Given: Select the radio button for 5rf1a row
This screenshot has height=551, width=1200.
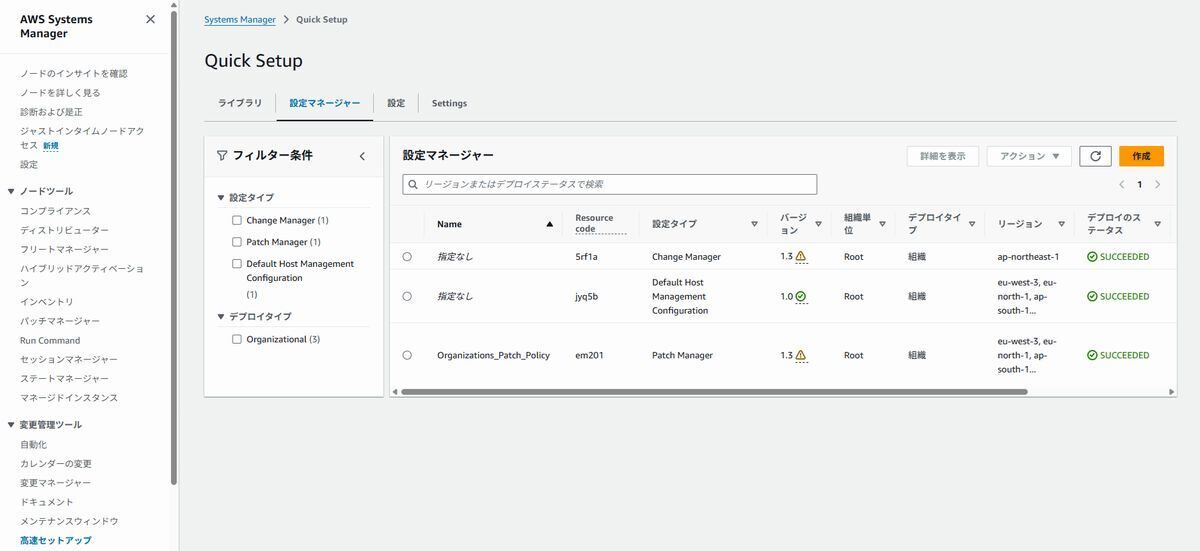Looking at the screenshot, I should coord(407,257).
